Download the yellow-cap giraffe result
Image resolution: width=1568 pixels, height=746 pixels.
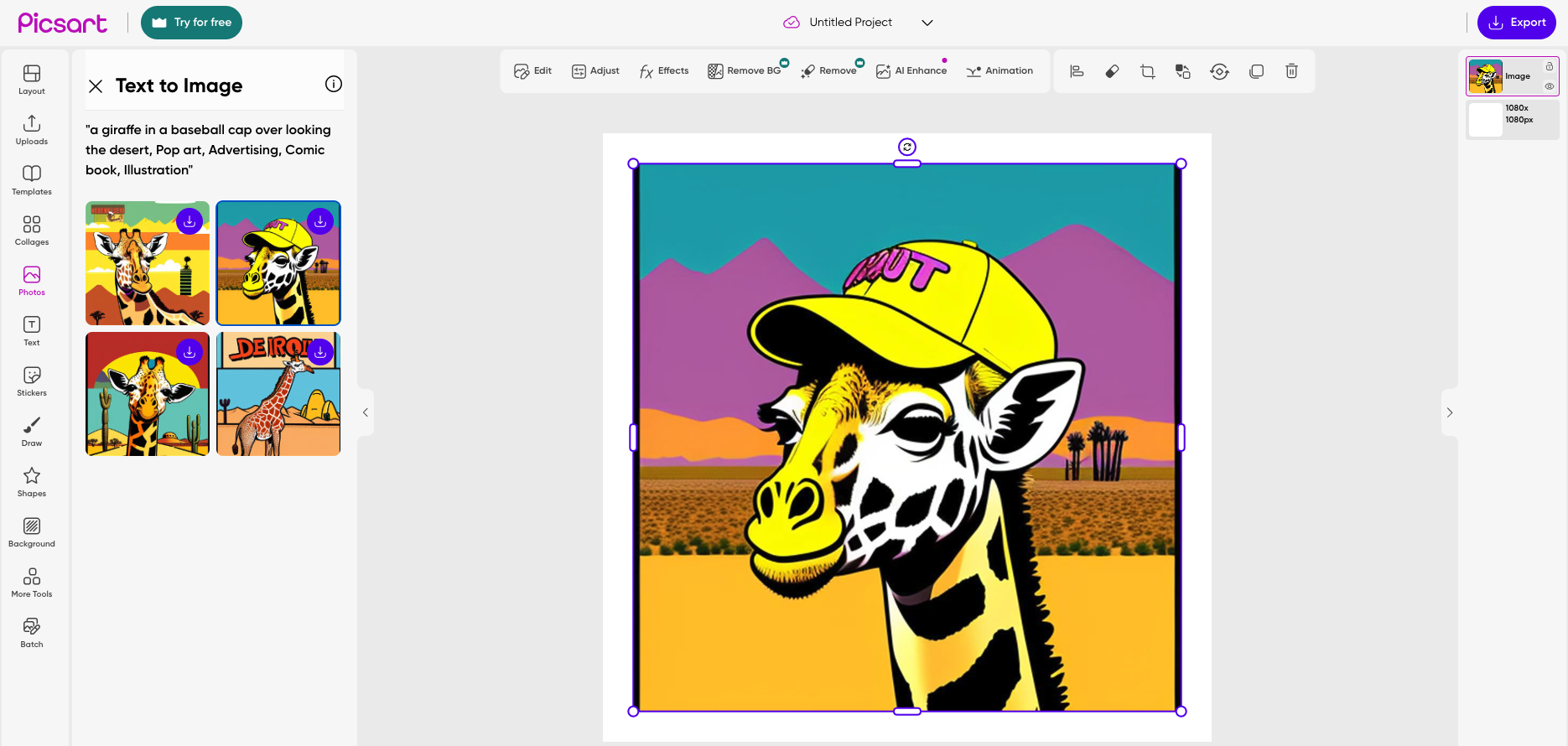click(320, 221)
